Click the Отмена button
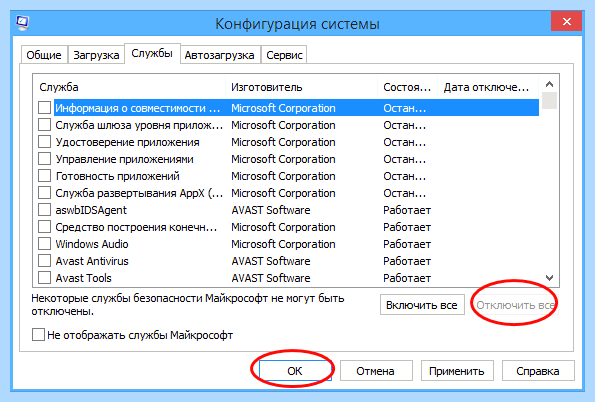The width and height of the screenshot is (595, 402). [376, 370]
